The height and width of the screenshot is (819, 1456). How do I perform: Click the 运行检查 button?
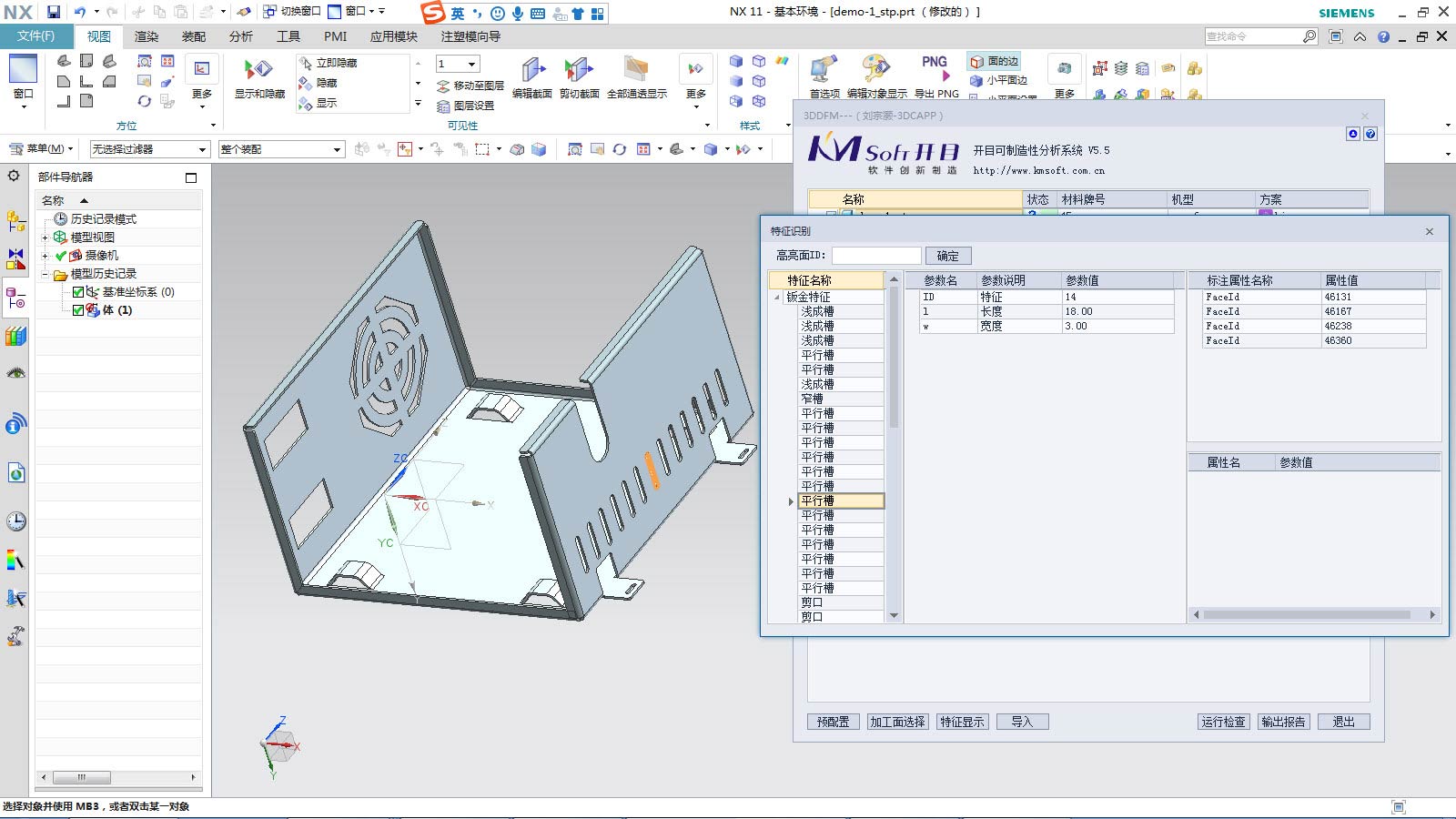1222,722
